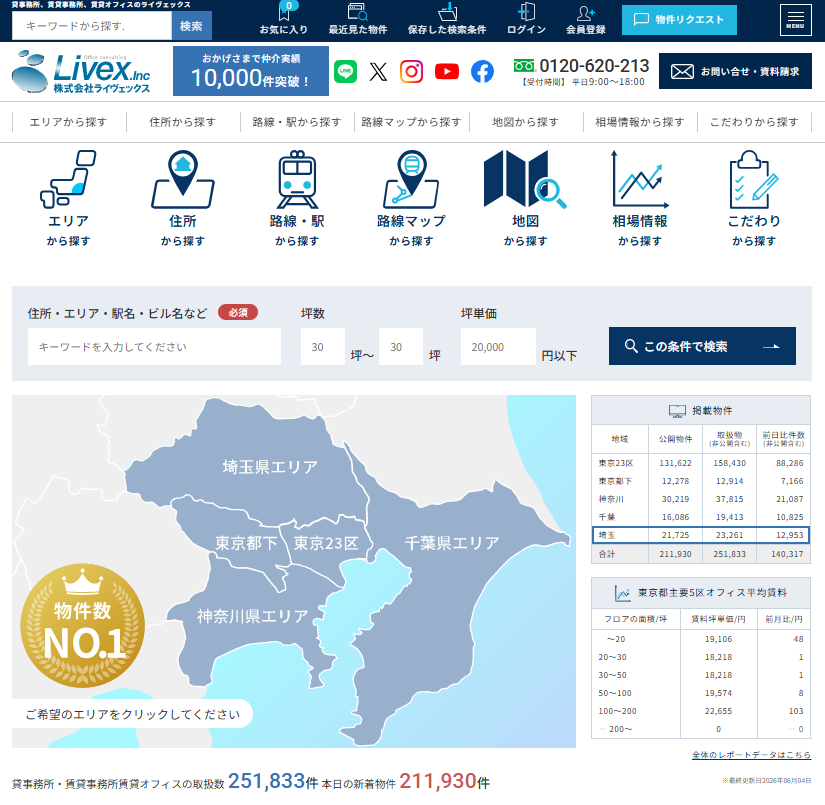Click the large 路線・駅 train icon

click(x=297, y=179)
